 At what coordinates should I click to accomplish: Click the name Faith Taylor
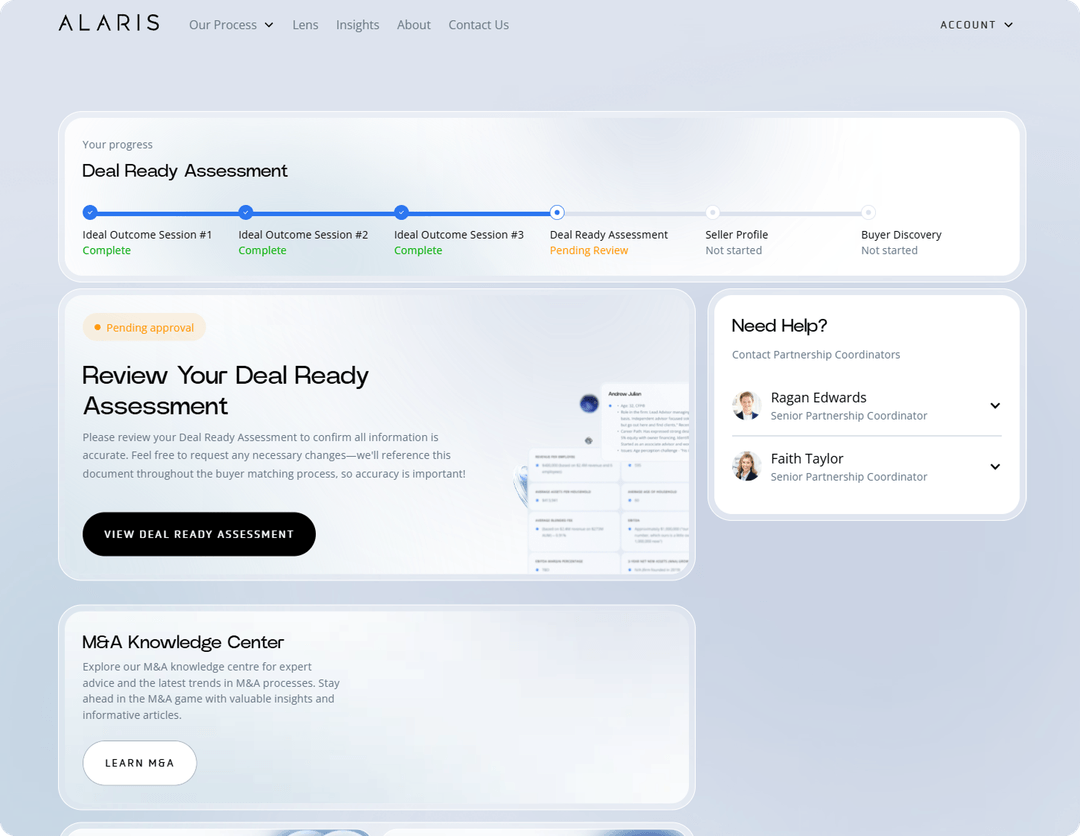pos(807,459)
